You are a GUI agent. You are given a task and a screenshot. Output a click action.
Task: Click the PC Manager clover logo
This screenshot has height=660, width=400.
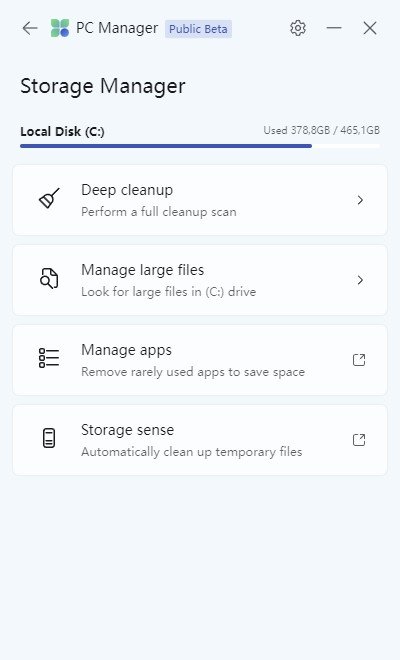pos(60,28)
